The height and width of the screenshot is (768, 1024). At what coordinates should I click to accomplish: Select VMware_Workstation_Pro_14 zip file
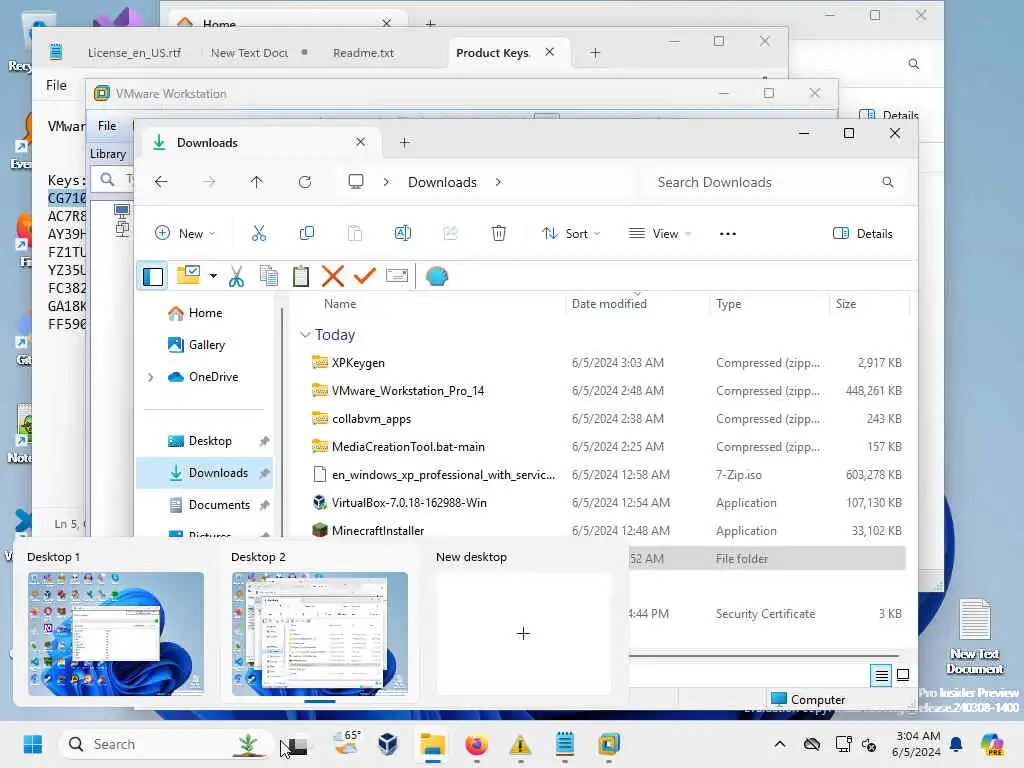tap(607, 391)
